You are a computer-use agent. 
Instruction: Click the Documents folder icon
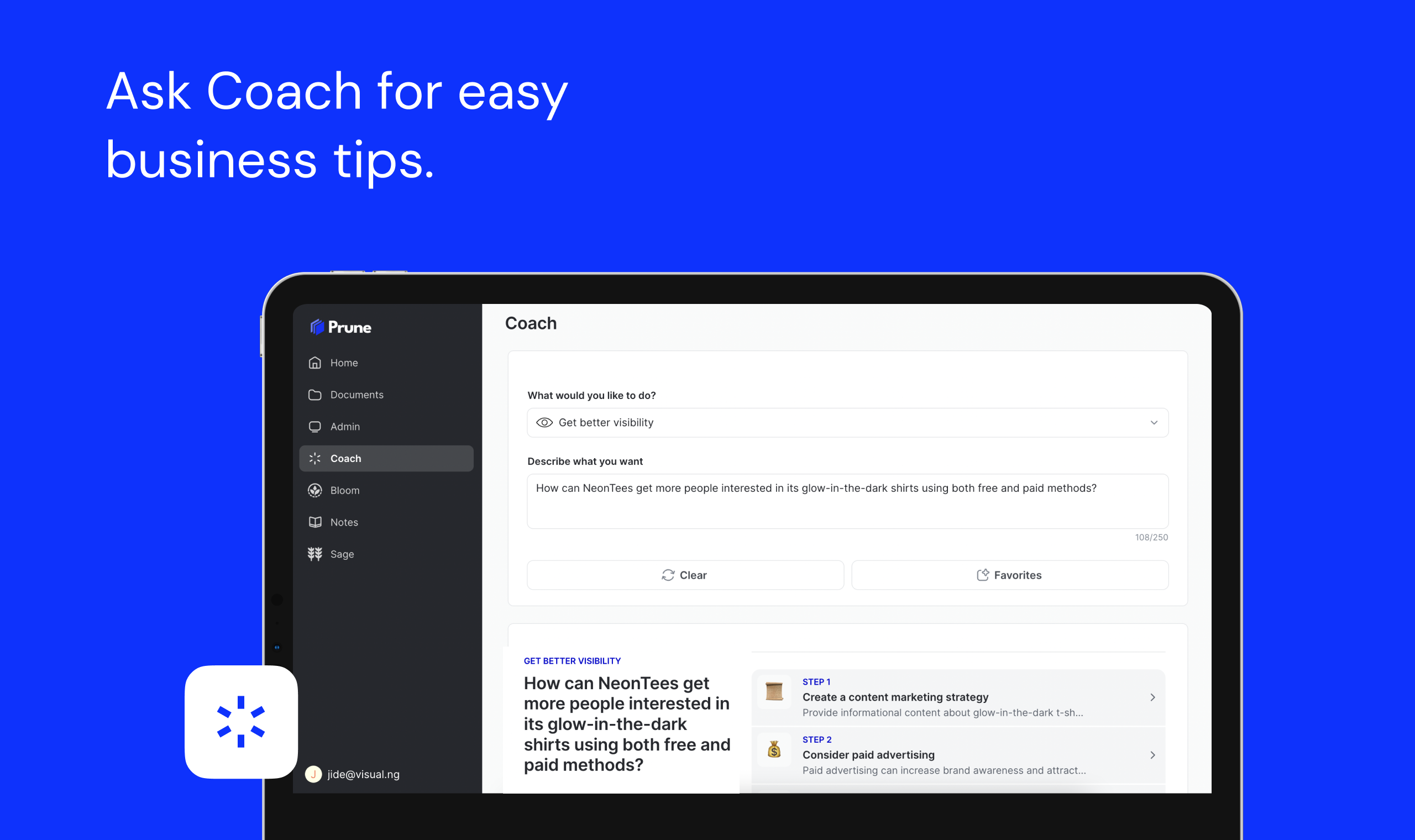point(315,395)
